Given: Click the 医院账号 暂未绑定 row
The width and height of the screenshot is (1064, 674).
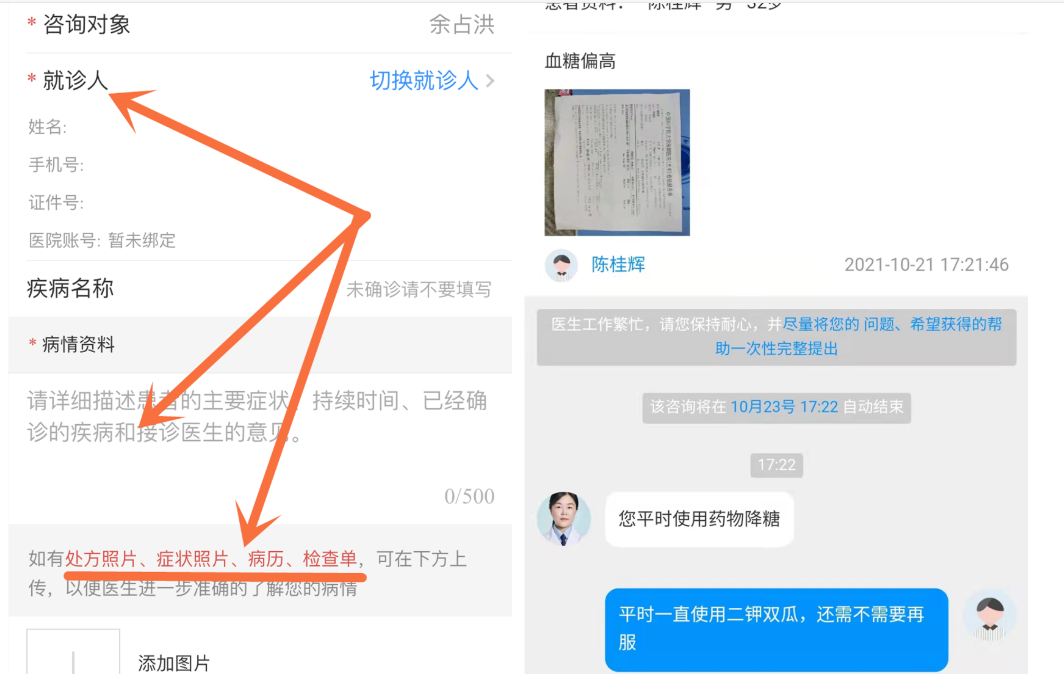Looking at the screenshot, I should click(x=102, y=241).
